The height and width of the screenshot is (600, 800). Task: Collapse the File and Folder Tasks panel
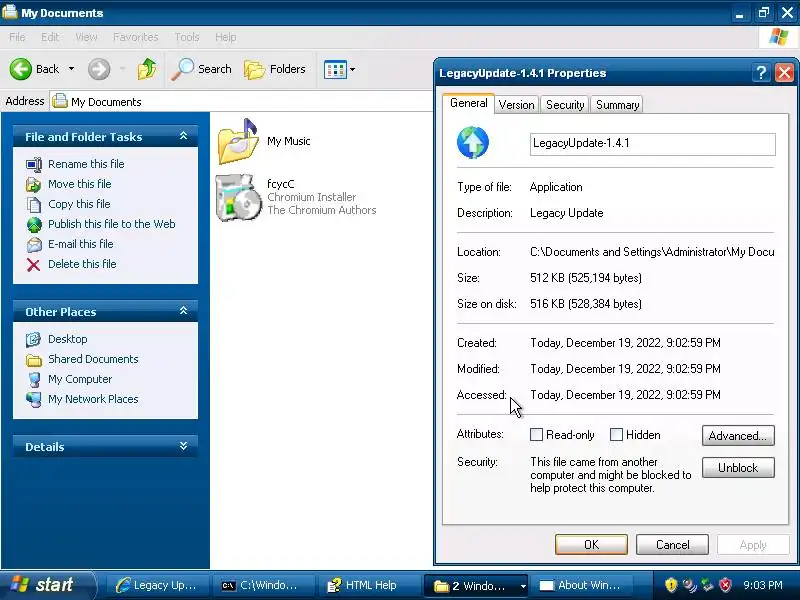click(x=183, y=136)
